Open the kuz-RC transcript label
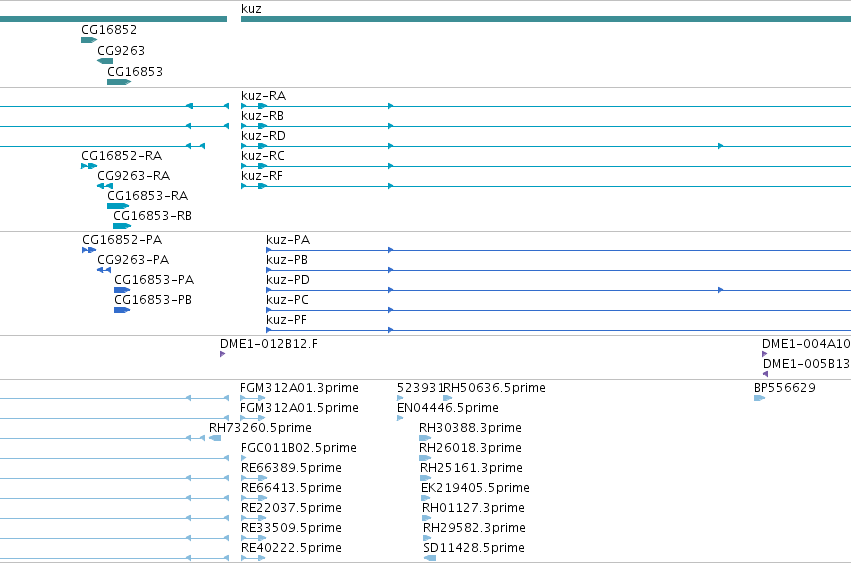This screenshot has height=563, width=851. [263, 156]
